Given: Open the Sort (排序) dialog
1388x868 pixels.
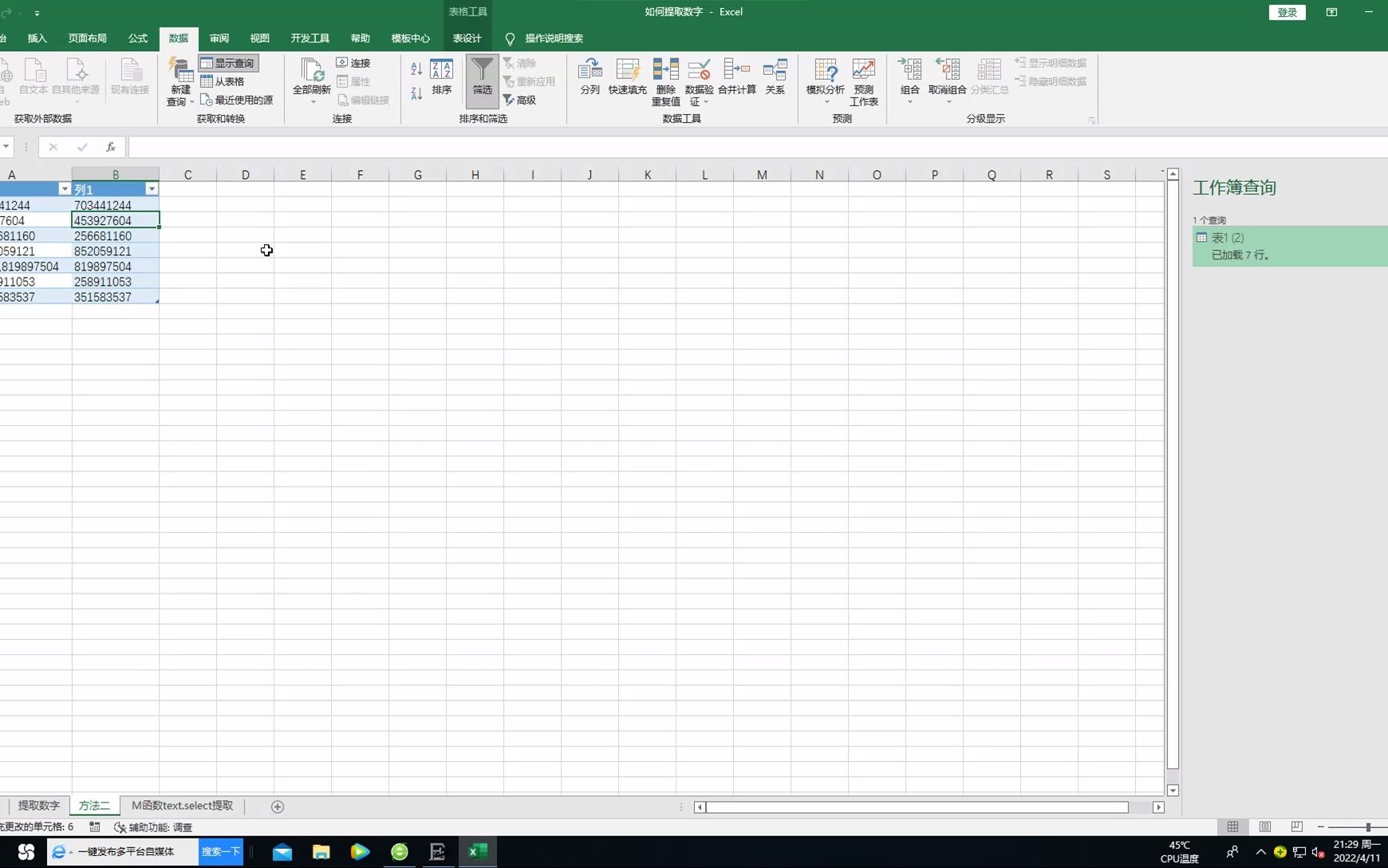Looking at the screenshot, I should (442, 77).
